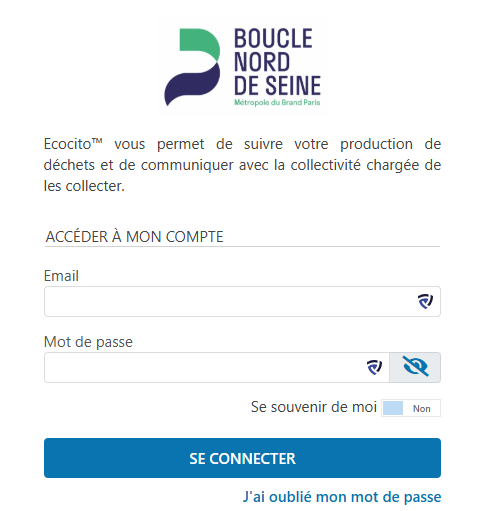Focus the Mot de passe input field
Image resolution: width=477 pixels, height=511 pixels.
[217, 367]
